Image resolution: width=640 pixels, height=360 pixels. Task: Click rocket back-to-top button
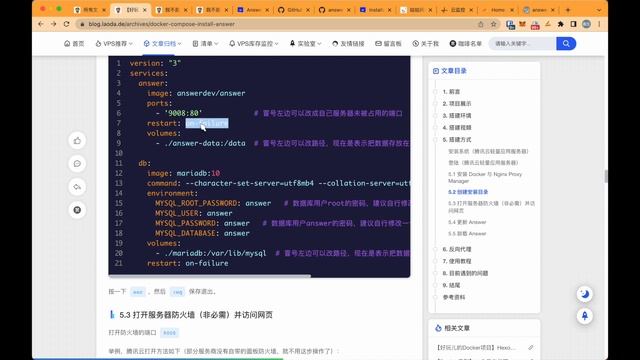pos(584,316)
